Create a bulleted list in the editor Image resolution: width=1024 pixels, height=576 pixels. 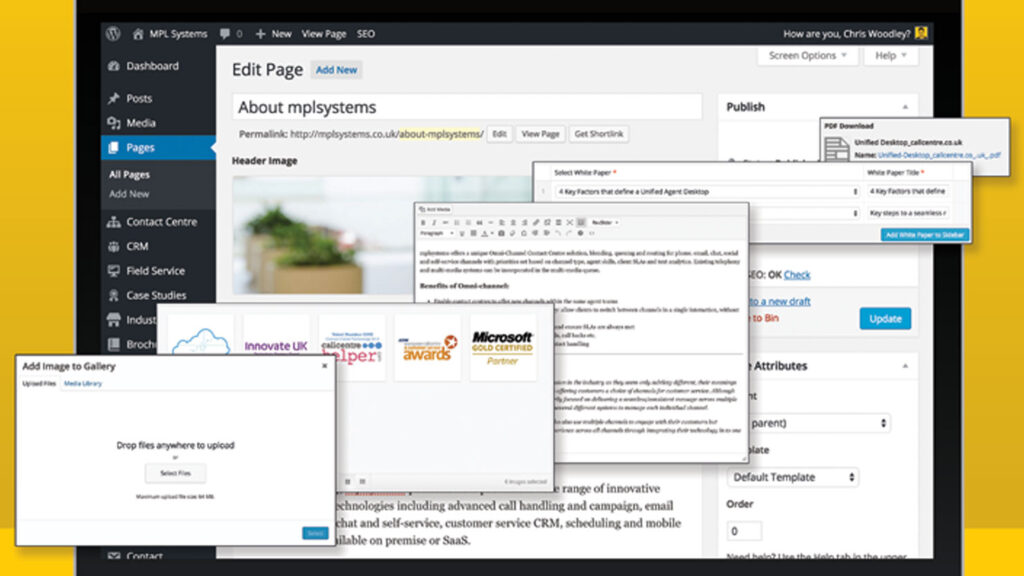[x=456, y=222]
